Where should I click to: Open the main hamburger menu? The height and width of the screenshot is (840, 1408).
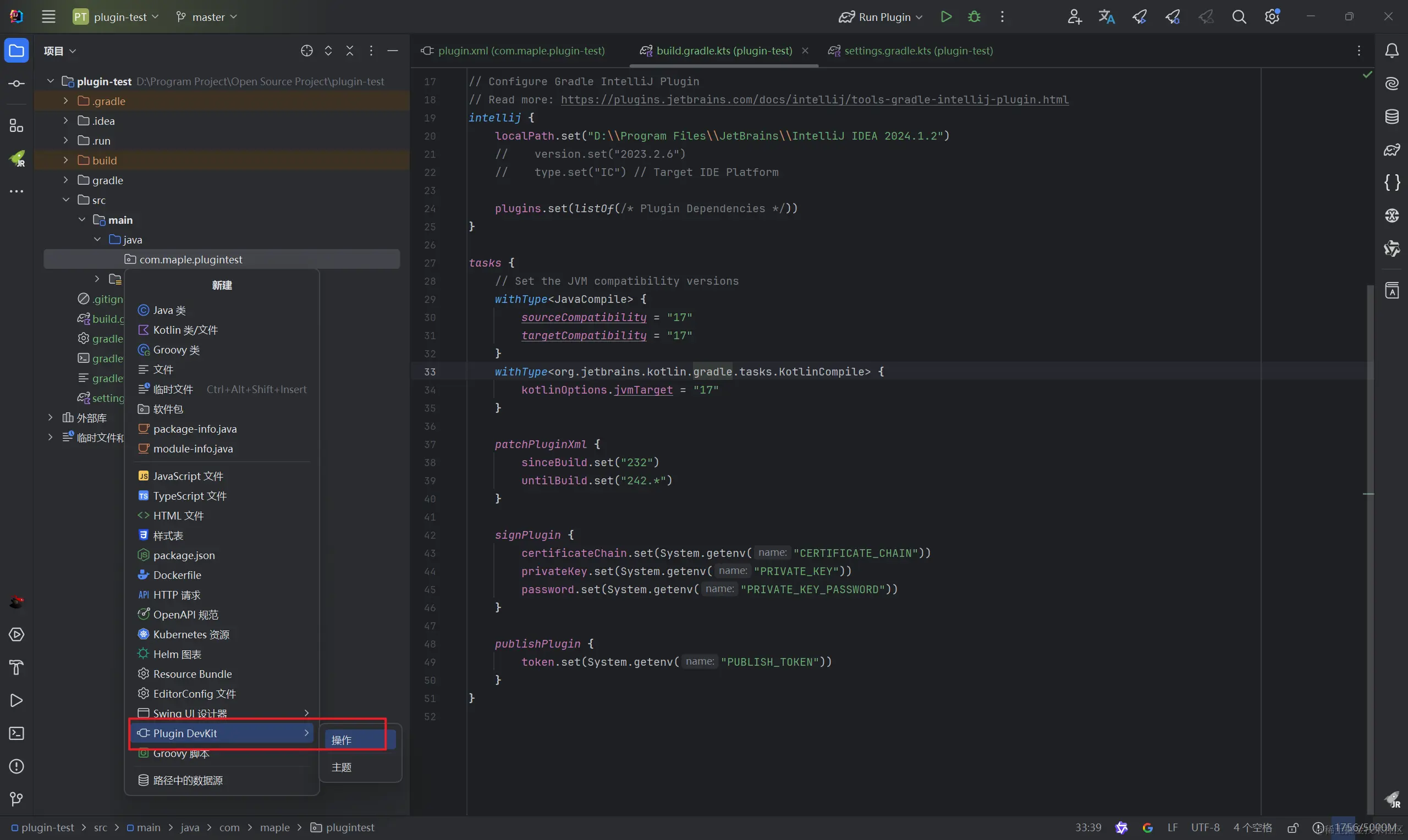49,17
